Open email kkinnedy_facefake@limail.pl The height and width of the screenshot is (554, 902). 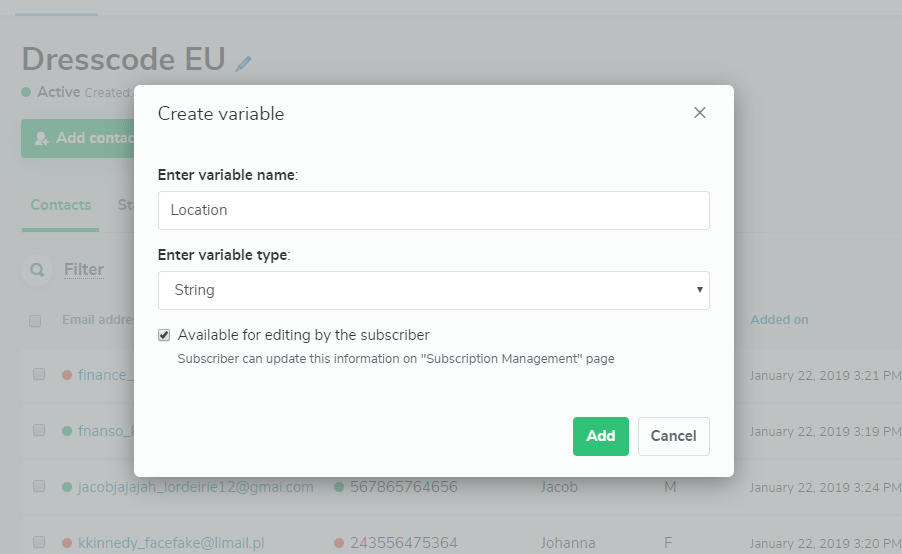click(x=171, y=543)
